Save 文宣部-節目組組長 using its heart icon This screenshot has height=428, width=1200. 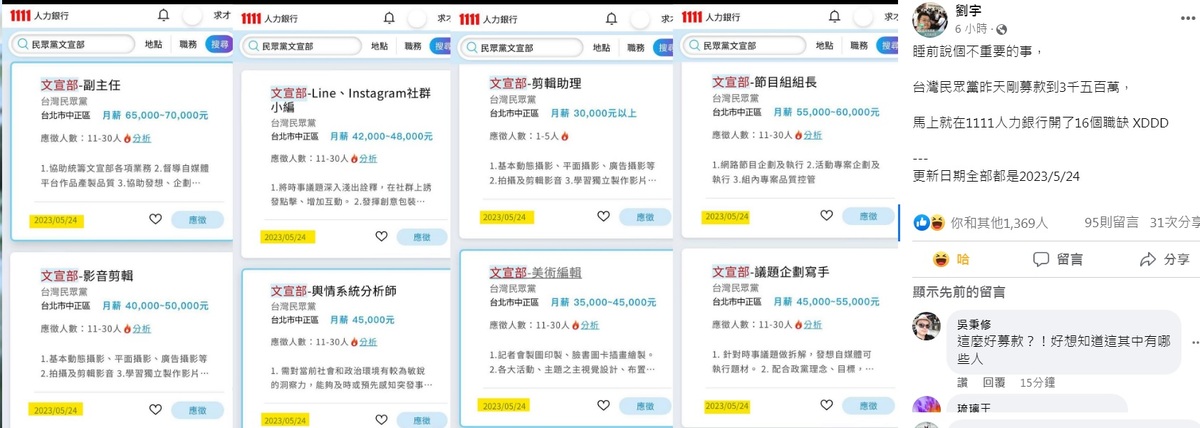pos(827,216)
